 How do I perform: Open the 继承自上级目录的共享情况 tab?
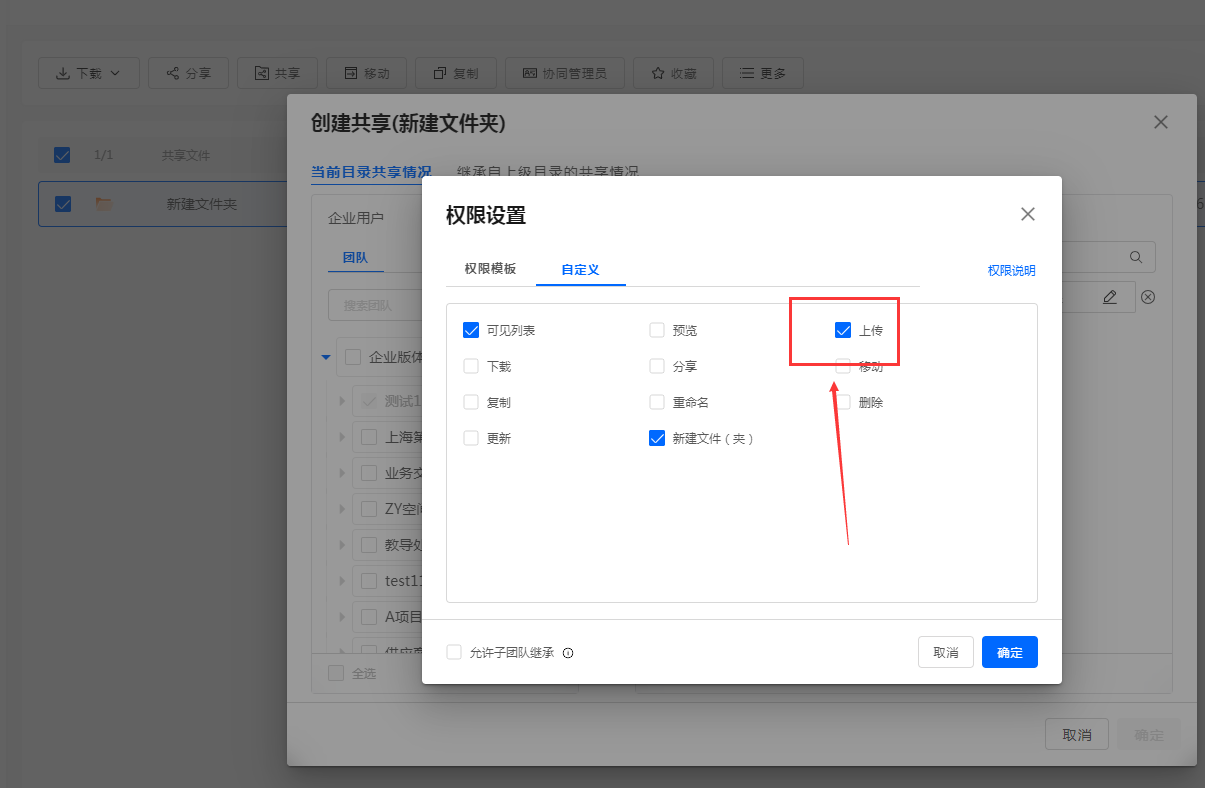547,172
